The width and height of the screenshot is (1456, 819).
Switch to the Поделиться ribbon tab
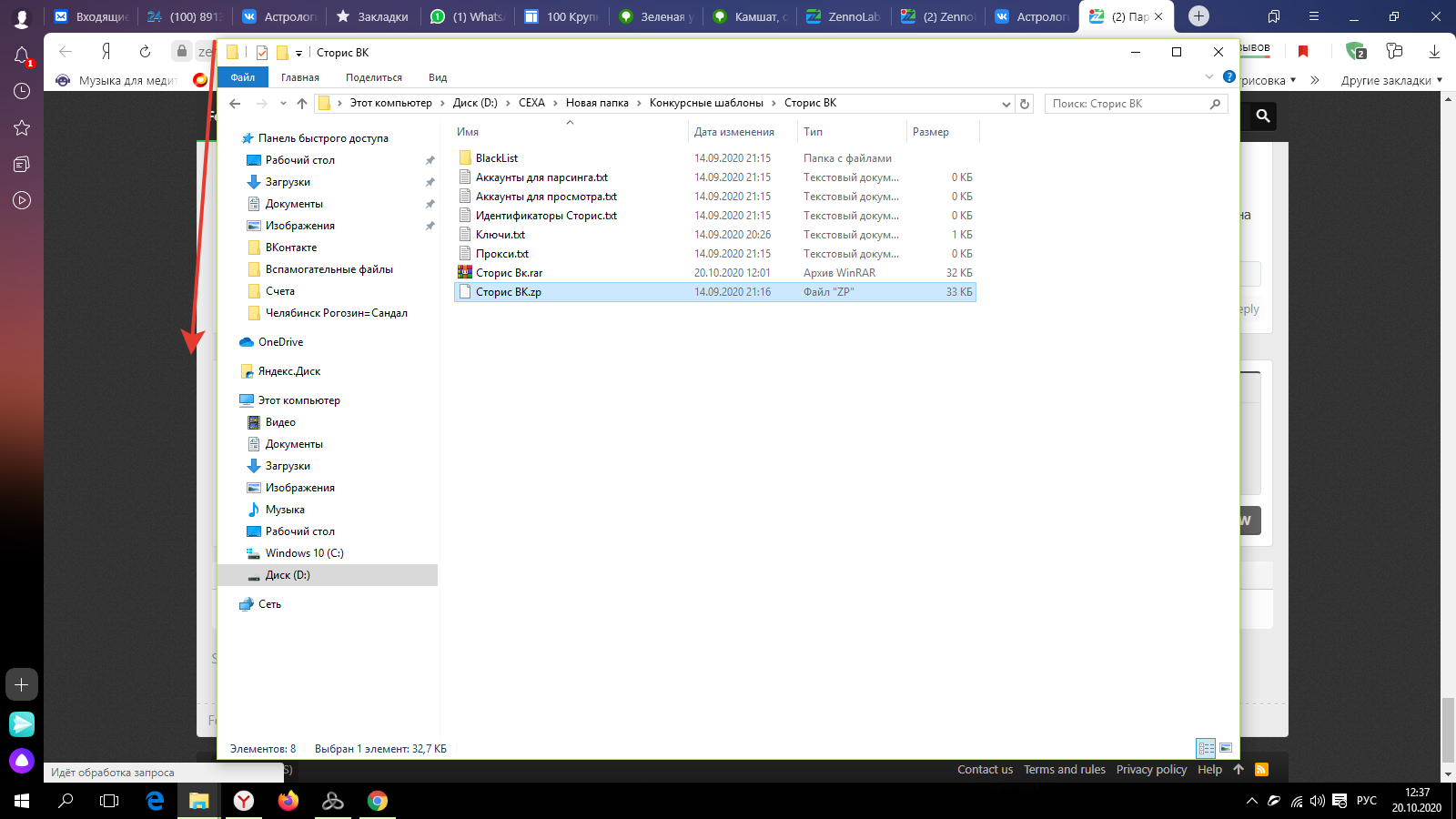[374, 77]
